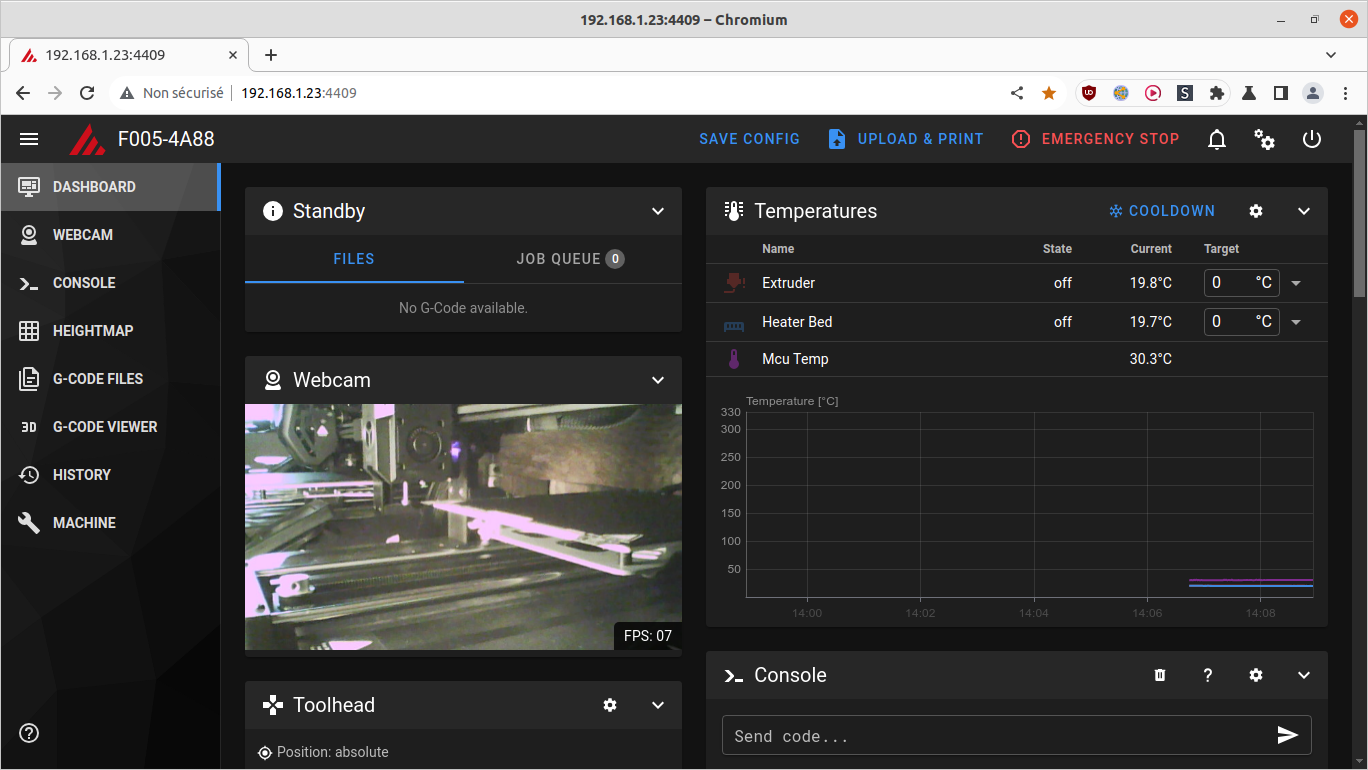Toggle the hamburger navigation menu
This screenshot has height=770, width=1368.
pos(29,139)
